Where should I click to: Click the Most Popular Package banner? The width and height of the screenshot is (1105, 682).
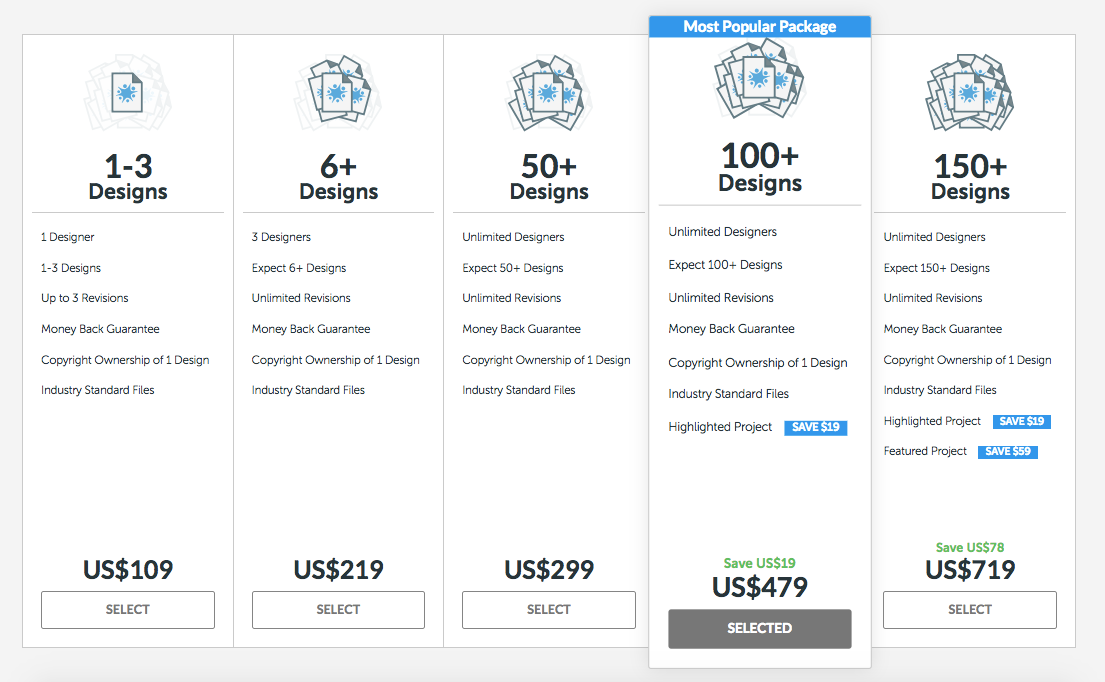[760, 27]
